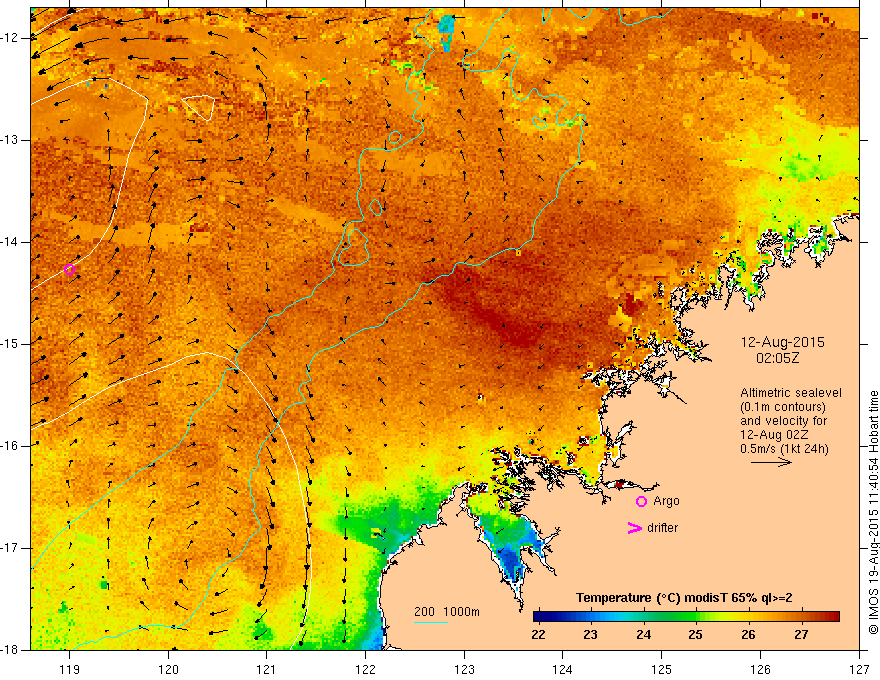Click the '-16' latitude axis label
Viewport: 880px width, 680px height.
pos(10,446)
